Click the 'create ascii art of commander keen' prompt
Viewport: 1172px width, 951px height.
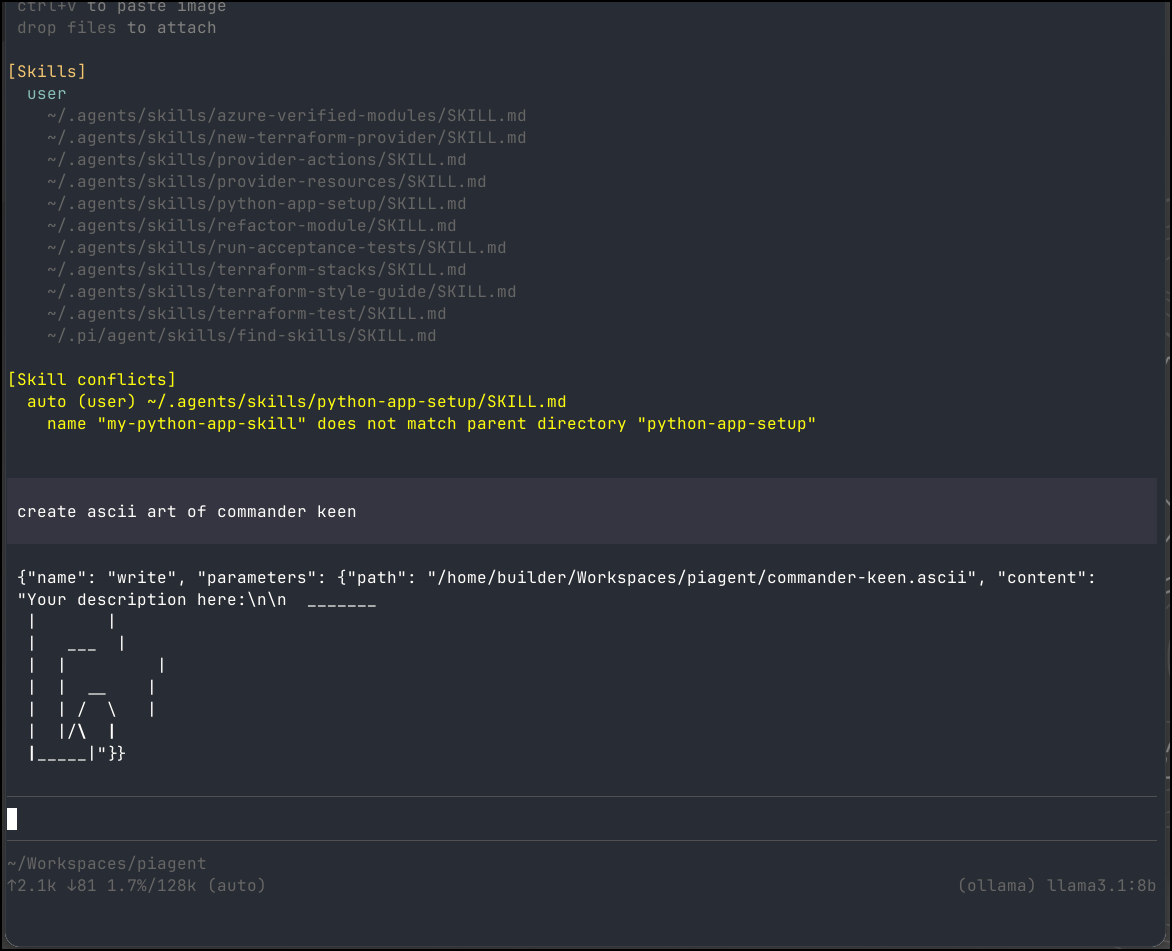click(186, 511)
